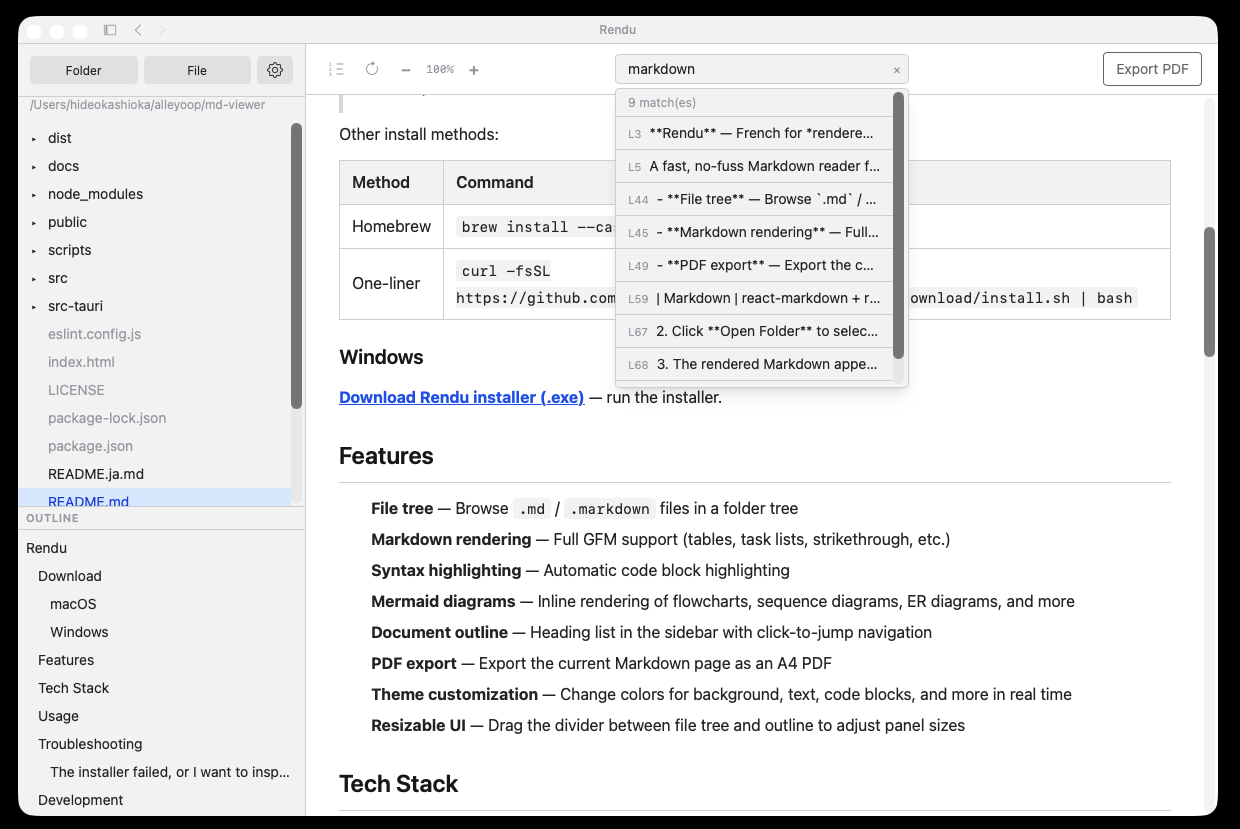
Task: Switch to the Folder tab
Action: (x=83, y=70)
